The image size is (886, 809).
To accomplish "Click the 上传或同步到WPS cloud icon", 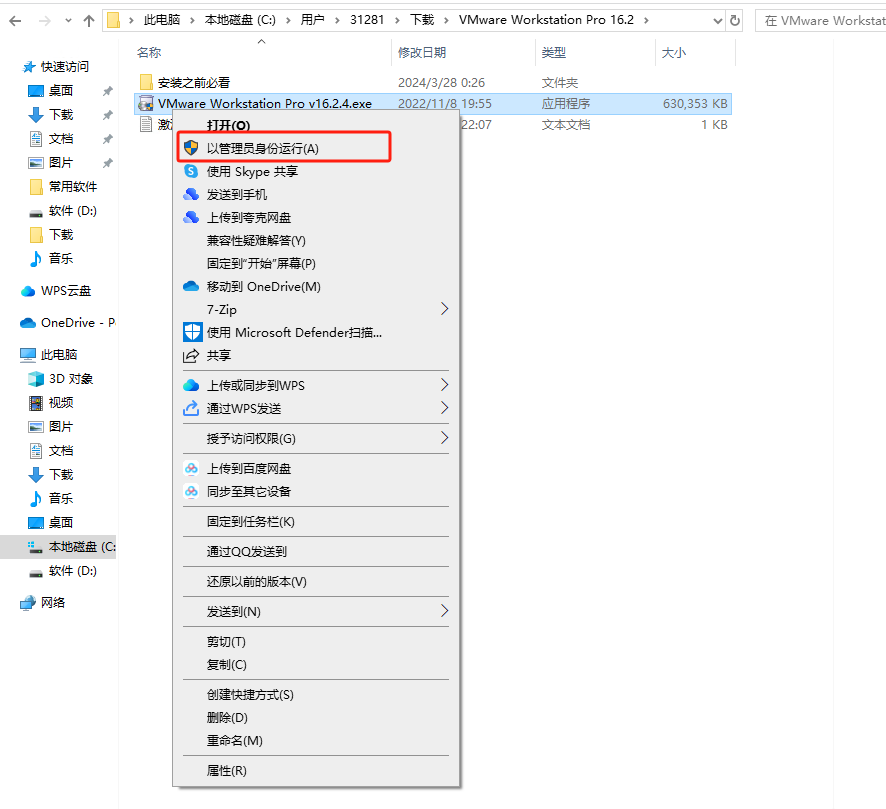I will pos(191,385).
